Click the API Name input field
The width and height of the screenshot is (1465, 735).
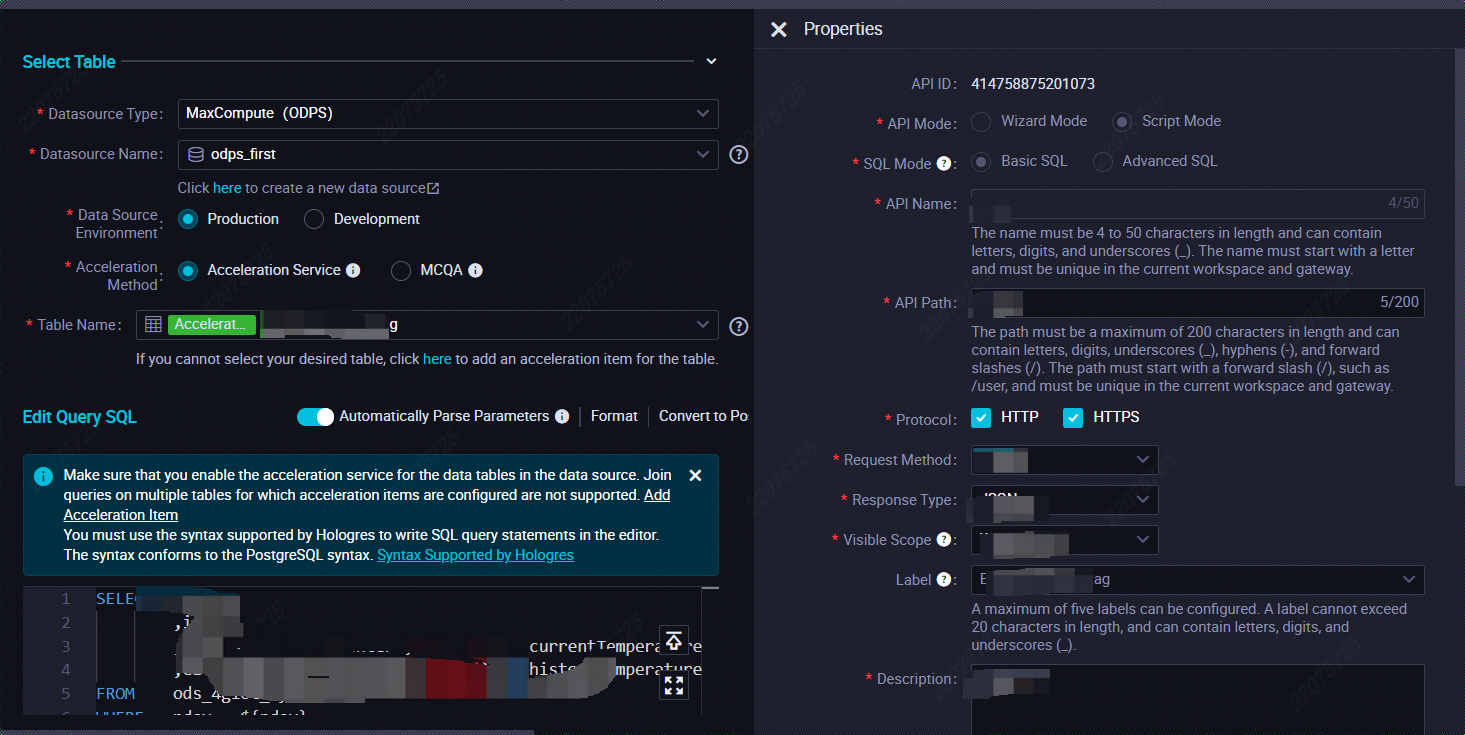point(1198,203)
